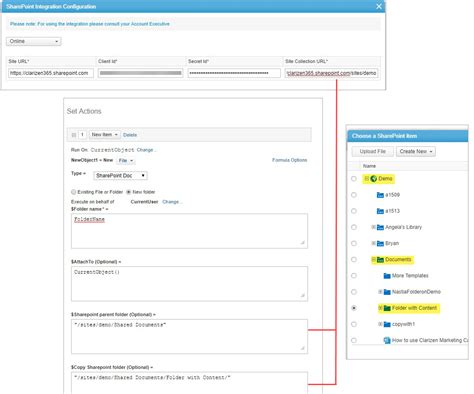Click the Demo site globe icon
This screenshot has width=474, height=394.
click(x=374, y=179)
